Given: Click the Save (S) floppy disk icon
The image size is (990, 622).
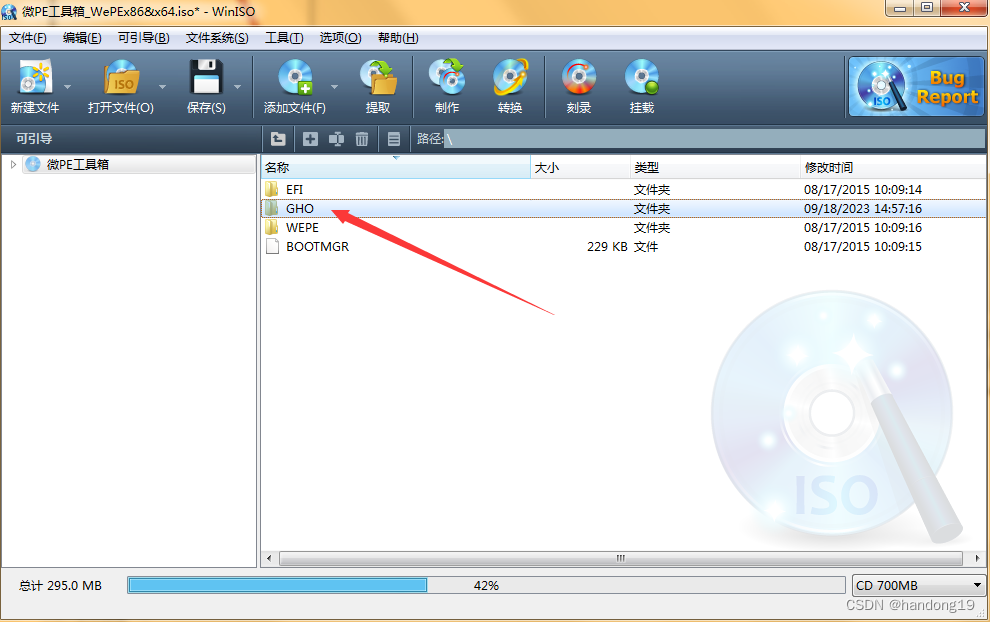Looking at the screenshot, I should [206, 77].
